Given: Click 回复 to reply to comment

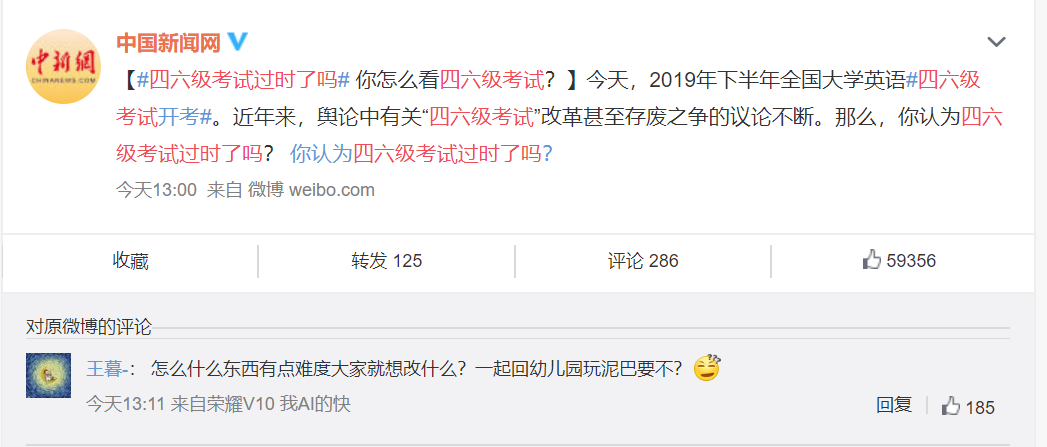Looking at the screenshot, I should (x=894, y=405).
